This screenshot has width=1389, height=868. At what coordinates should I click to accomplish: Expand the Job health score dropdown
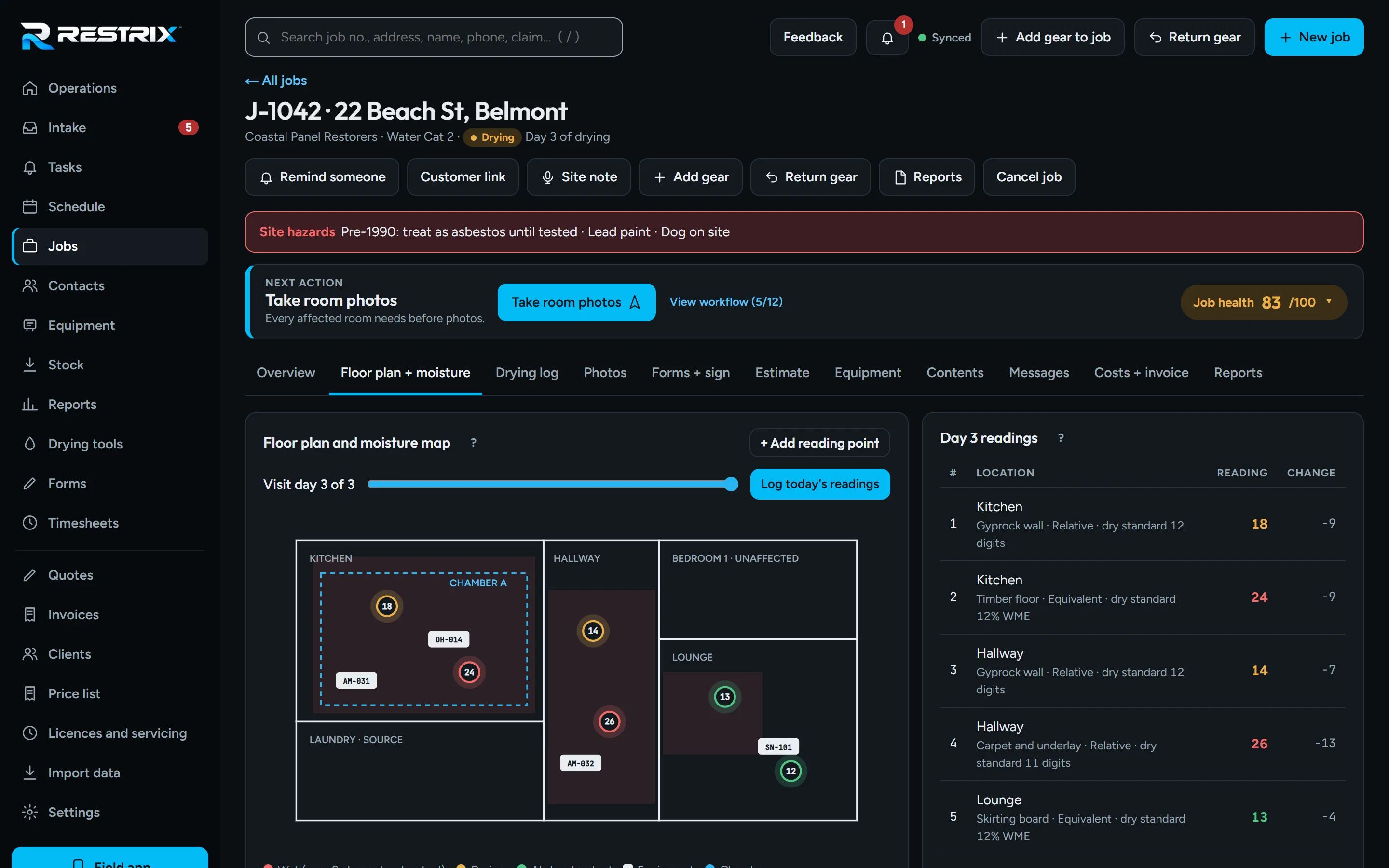(x=1263, y=302)
